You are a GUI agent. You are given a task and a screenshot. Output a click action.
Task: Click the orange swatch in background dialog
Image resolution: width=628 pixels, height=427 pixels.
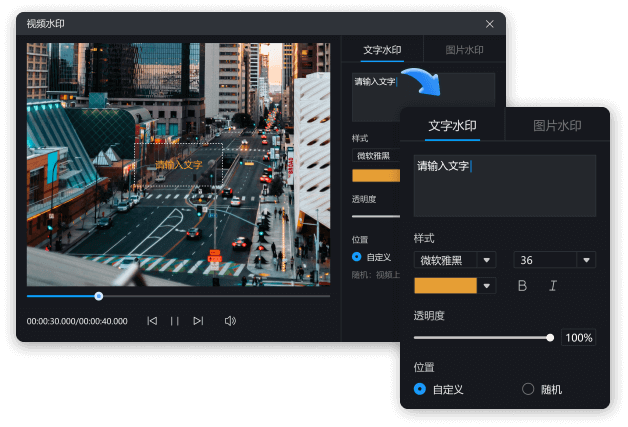376,175
